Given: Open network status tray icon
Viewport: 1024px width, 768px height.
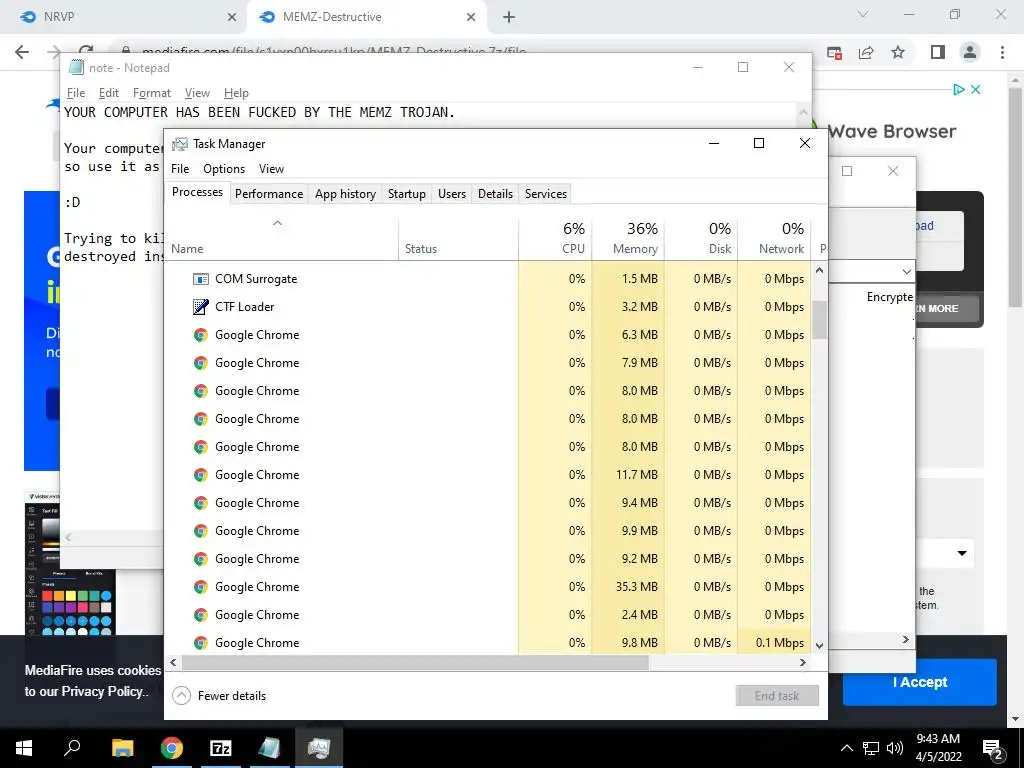Looking at the screenshot, I should [871, 748].
